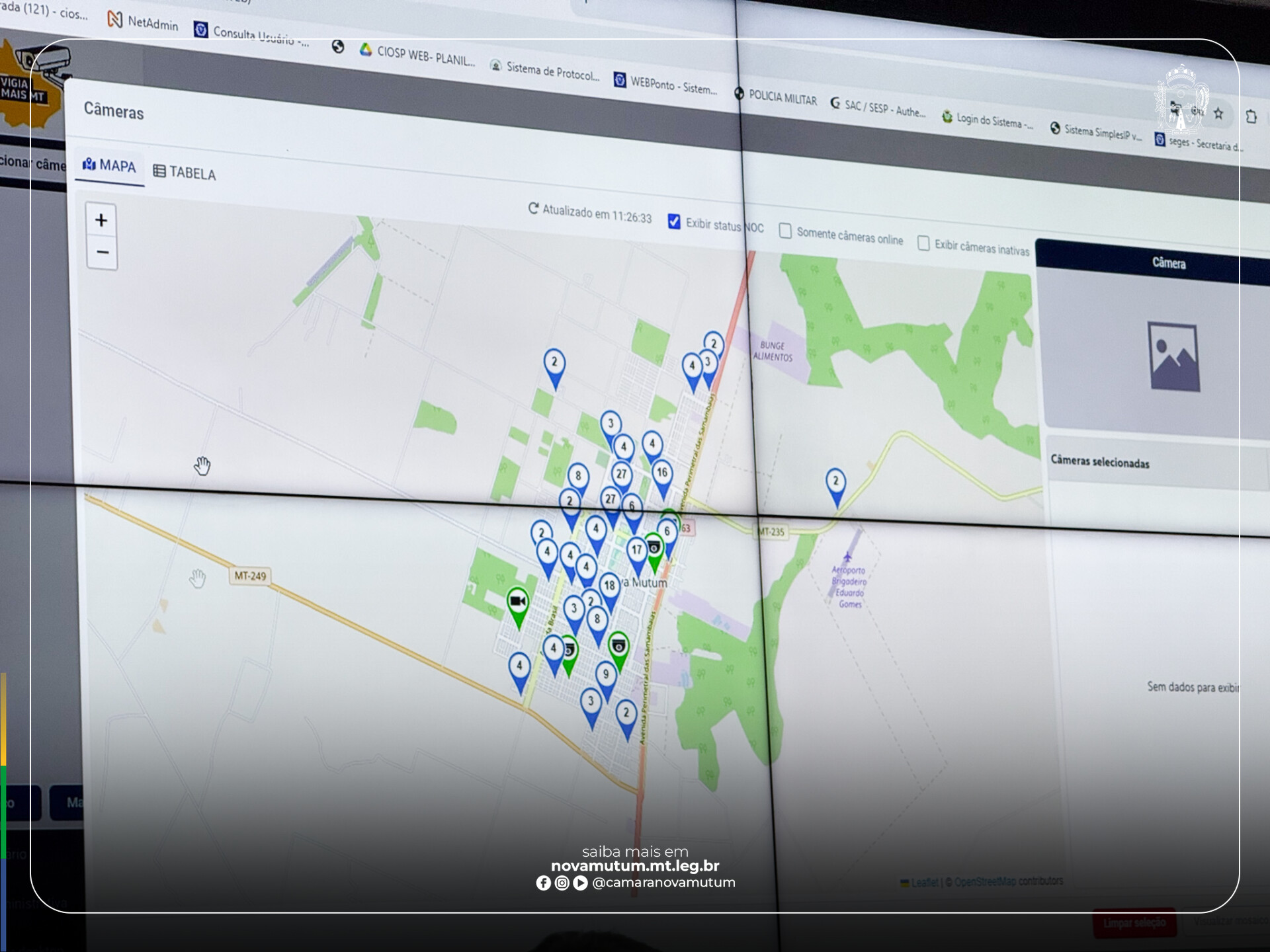Enable Exibir câmeras inativas checkbox

(x=923, y=243)
